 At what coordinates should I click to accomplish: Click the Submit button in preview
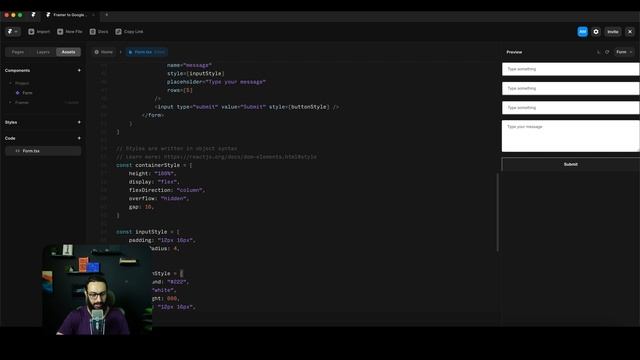[x=571, y=164]
